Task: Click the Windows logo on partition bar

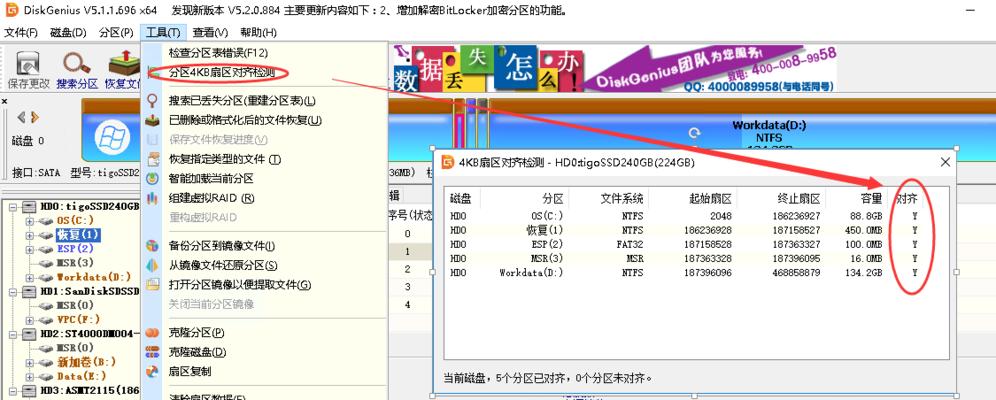Action: [x=112, y=137]
